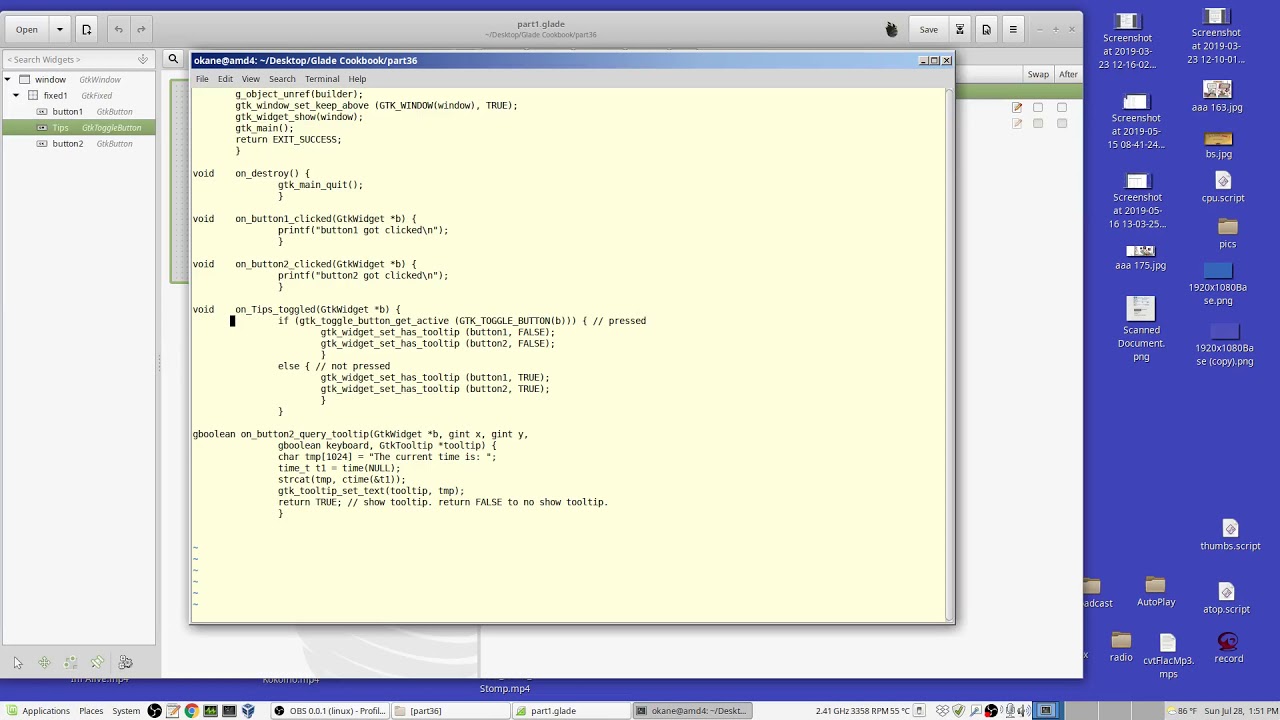Focus the Search Widgets field
Image resolution: width=1280 pixels, height=720 pixels.
pos(78,59)
